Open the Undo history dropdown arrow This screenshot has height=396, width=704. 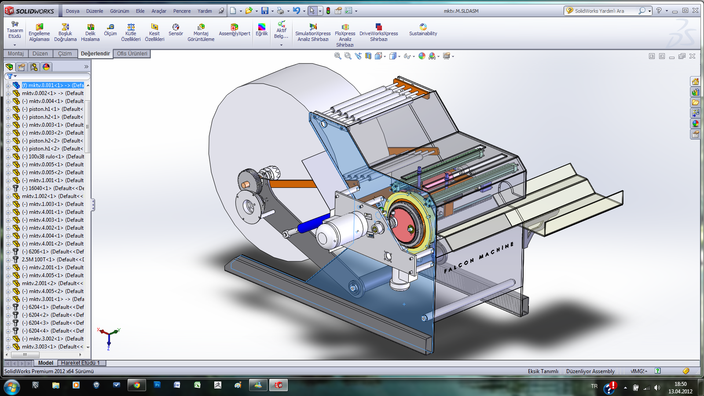click(x=304, y=11)
